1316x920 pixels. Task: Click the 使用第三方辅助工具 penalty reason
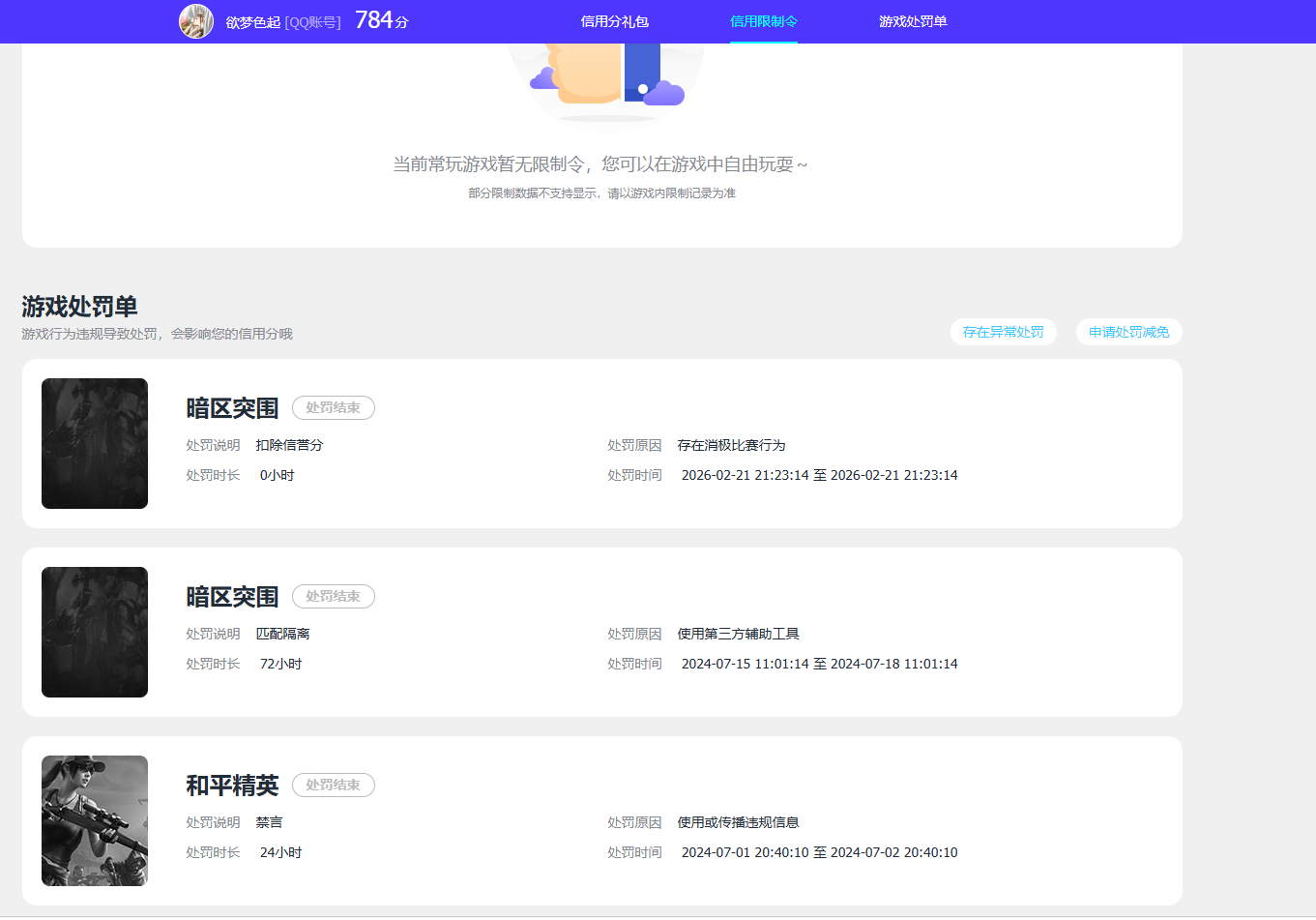coord(738,634)
